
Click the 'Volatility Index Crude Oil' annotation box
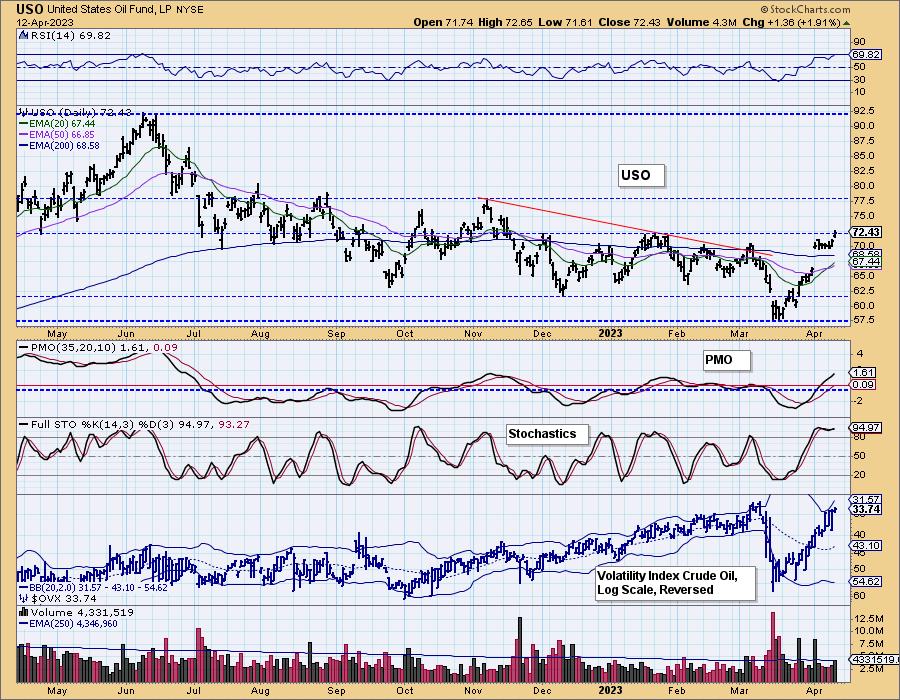tap(675, 584)
